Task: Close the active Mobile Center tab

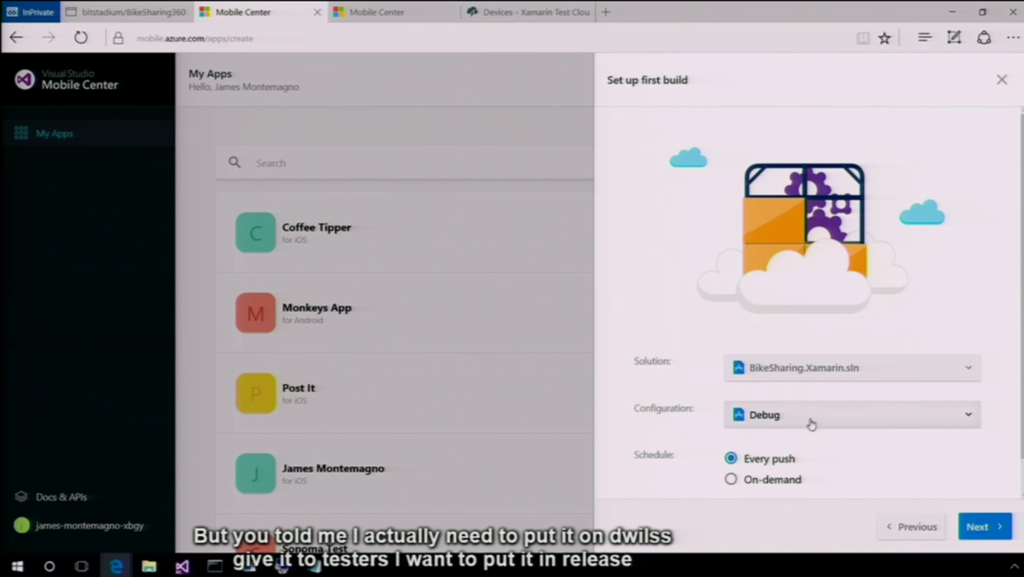Action: 317,12
